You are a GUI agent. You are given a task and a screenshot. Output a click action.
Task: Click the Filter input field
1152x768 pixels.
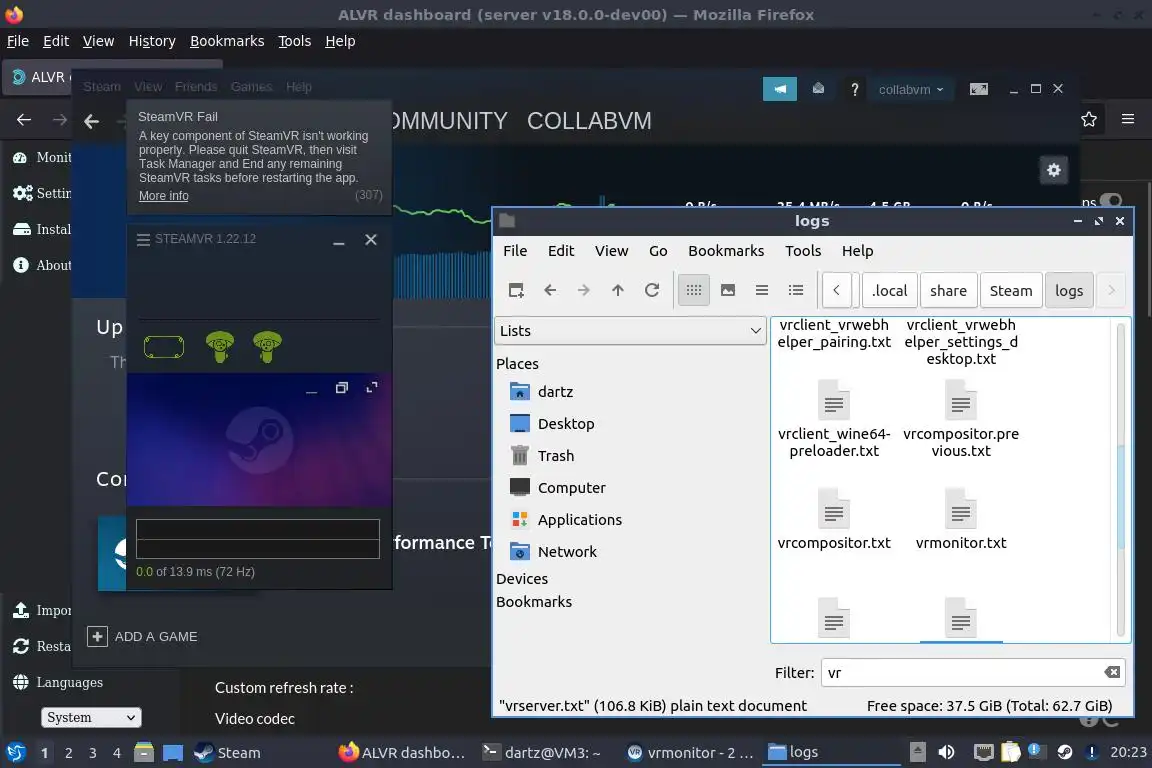coord(972,672)
